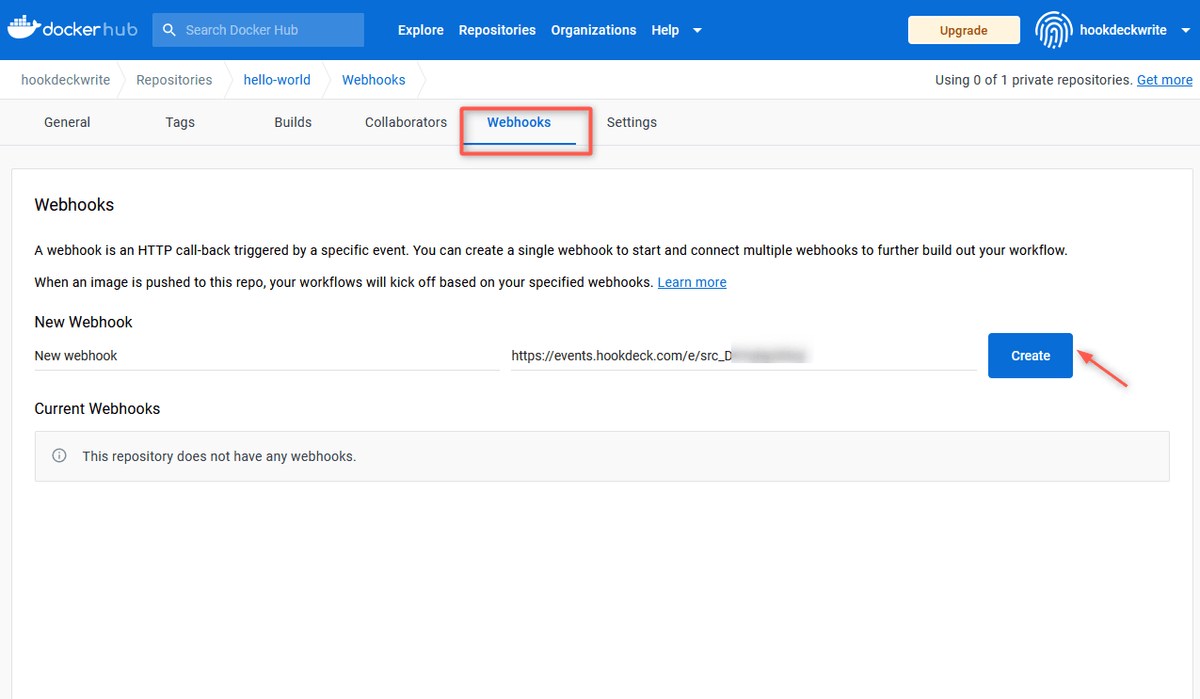
Task: Switch to the General tab
Action: (x=67, y=122)
